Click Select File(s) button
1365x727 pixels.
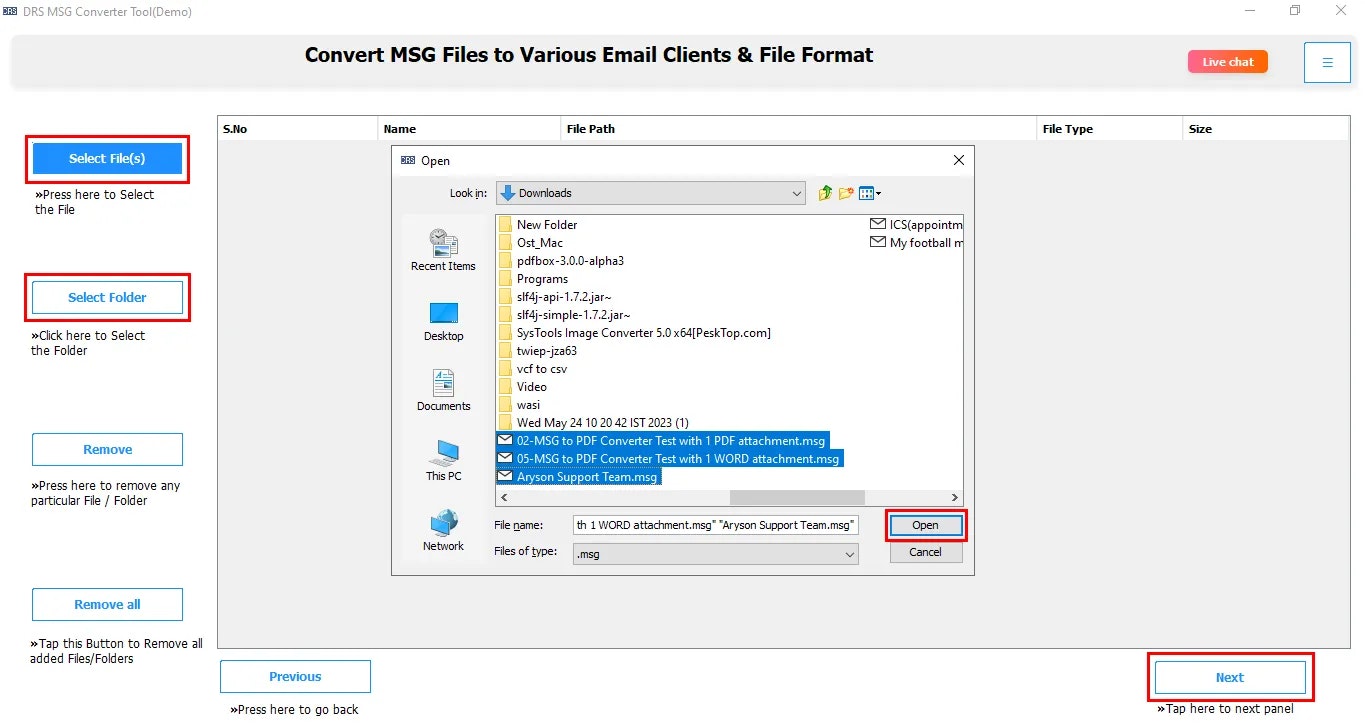(x=107, y=159)
